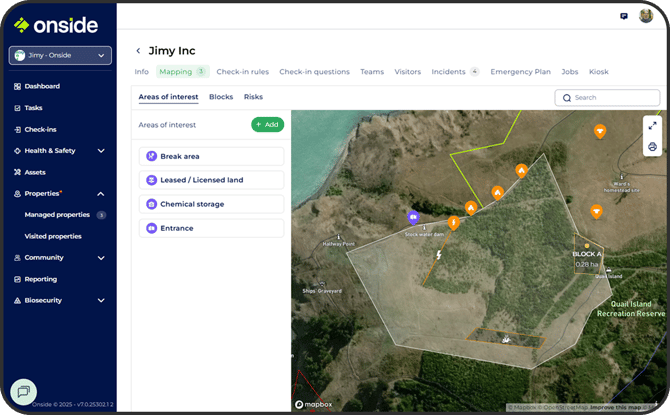
Task: Open the user profile avatar
Action: coord(646,16)
